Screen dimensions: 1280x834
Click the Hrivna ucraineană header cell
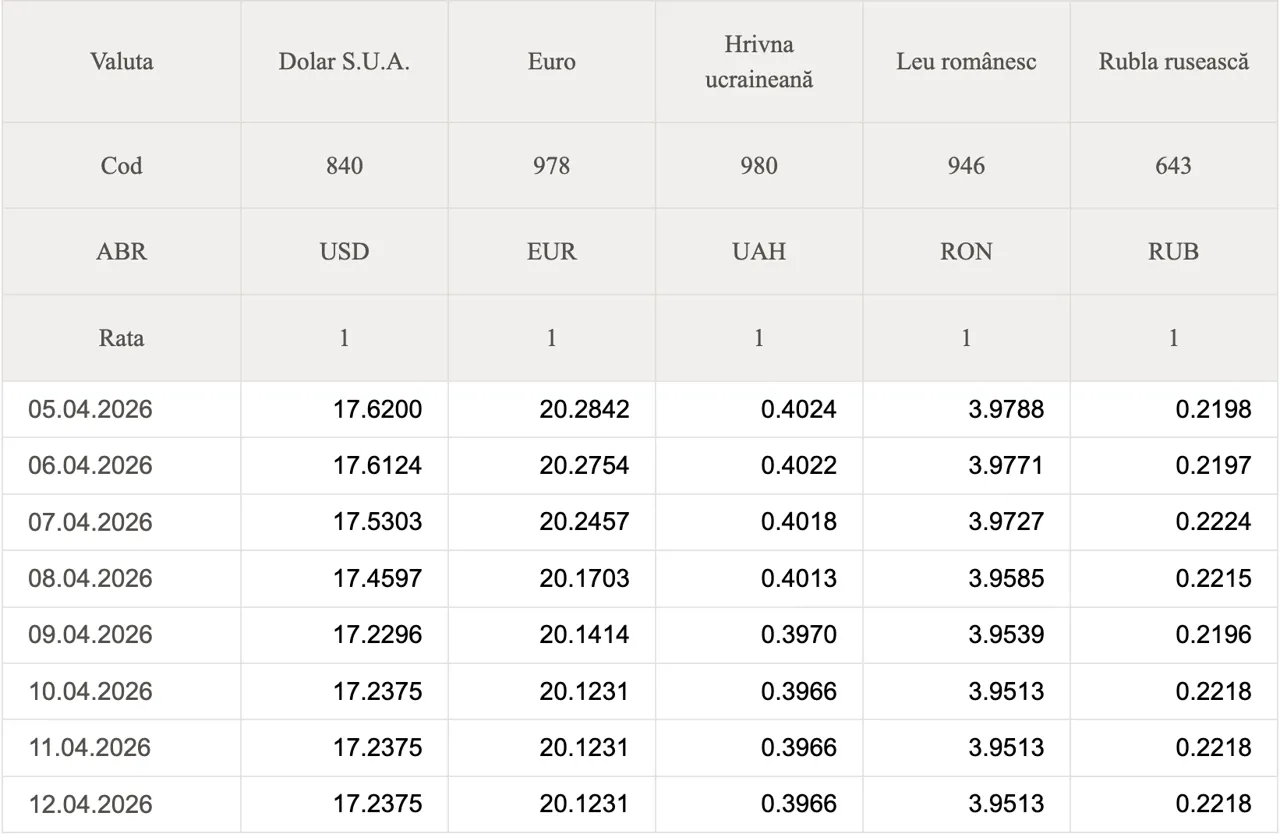click(x=759, y=62)
